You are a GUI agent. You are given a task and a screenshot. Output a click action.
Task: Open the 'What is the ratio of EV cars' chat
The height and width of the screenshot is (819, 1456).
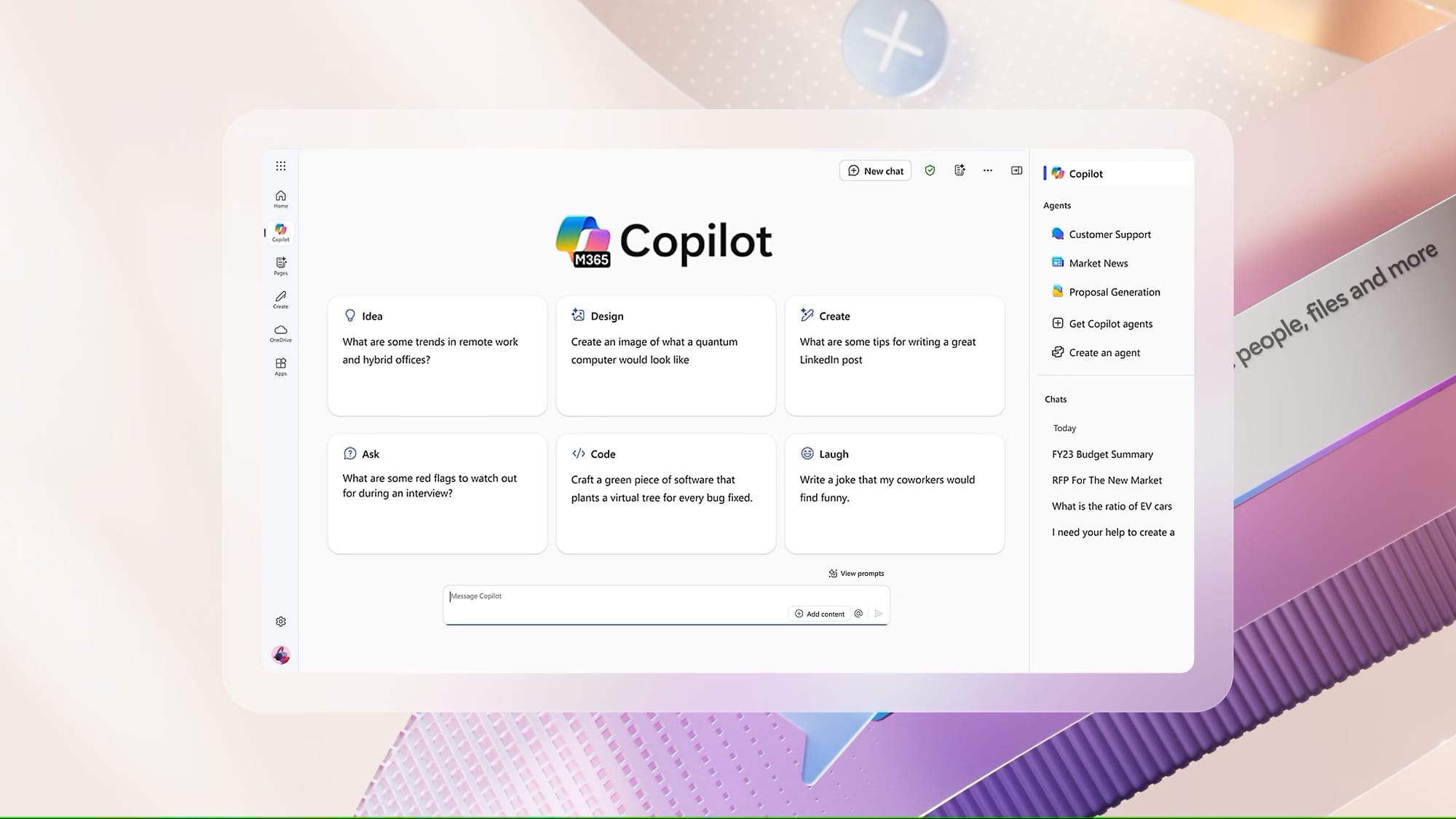1112,506
